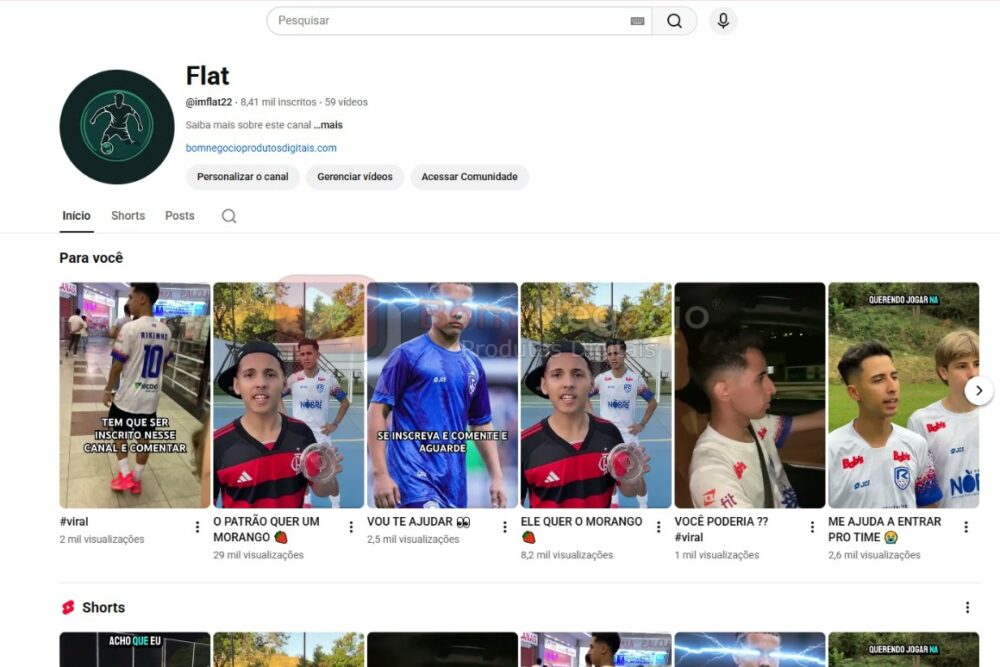Image resolution: width=1000 pixels, height=667 pixels.
Task: Open 'Acessar Comunidade'
Action: click(469, 176)
